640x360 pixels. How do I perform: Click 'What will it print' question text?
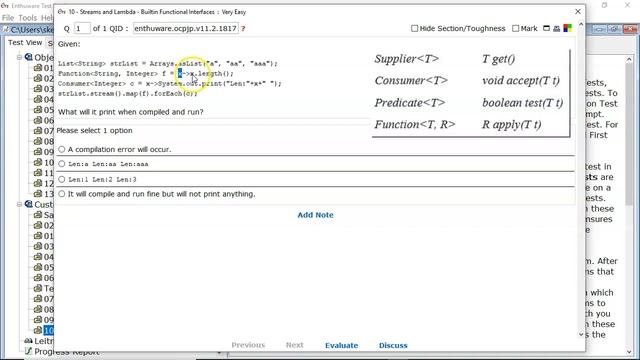pos(131,112)
